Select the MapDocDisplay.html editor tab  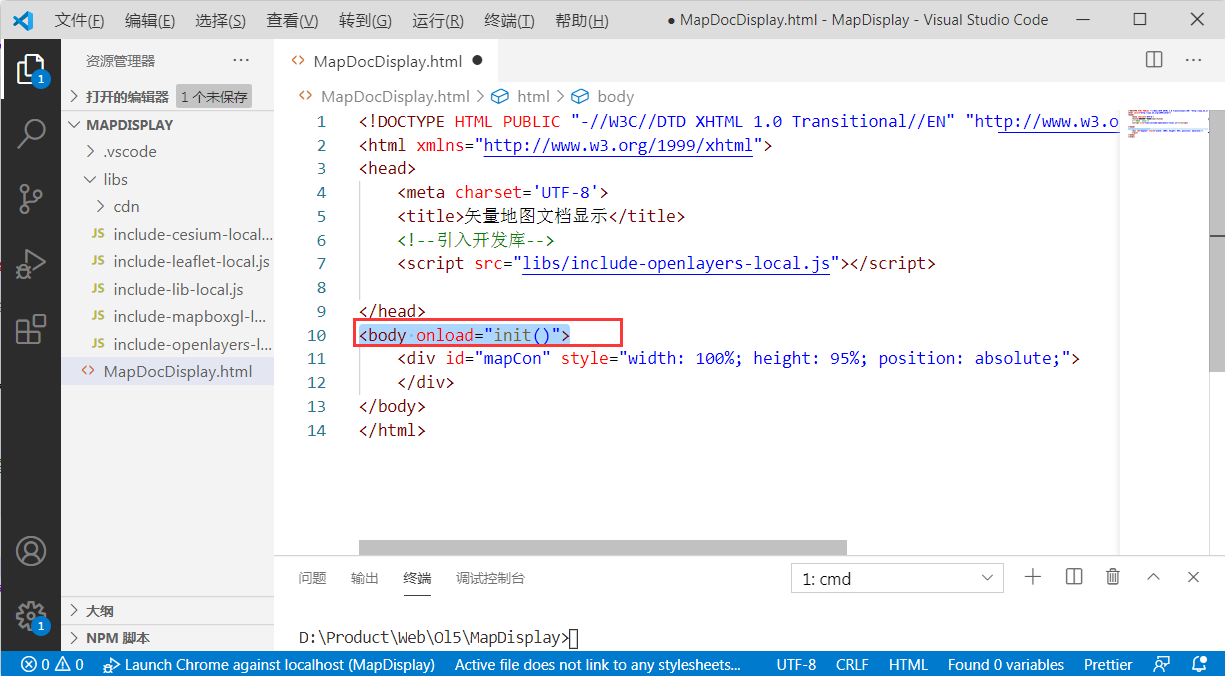click(388, 61)
